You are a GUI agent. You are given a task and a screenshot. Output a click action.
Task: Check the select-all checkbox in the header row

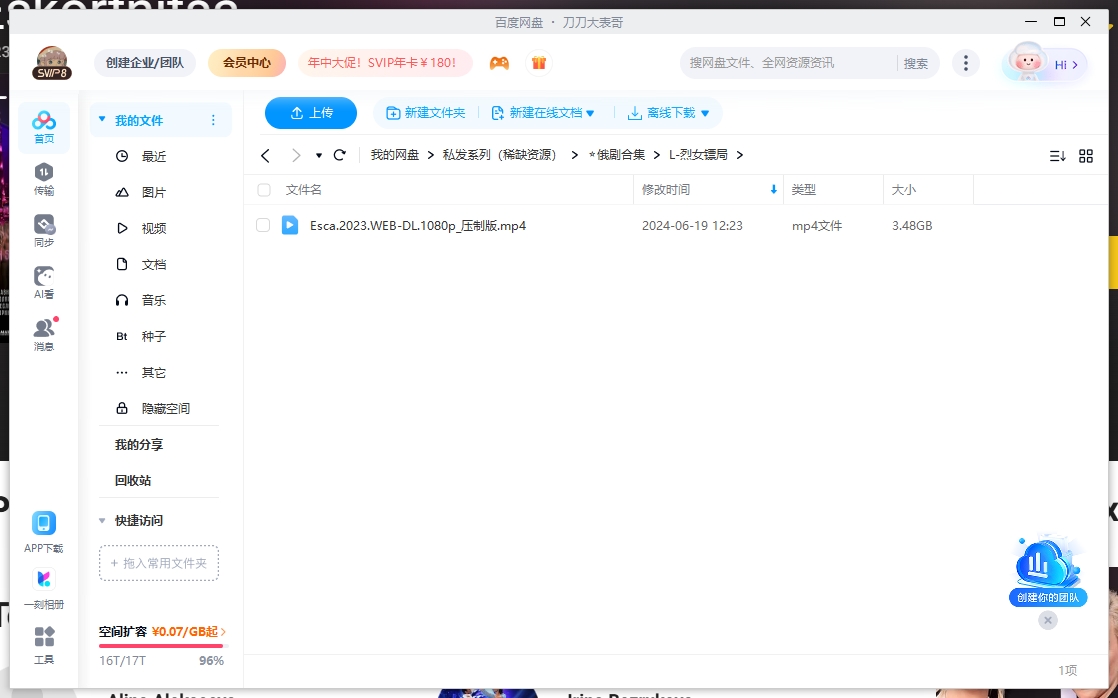(264, 190)
